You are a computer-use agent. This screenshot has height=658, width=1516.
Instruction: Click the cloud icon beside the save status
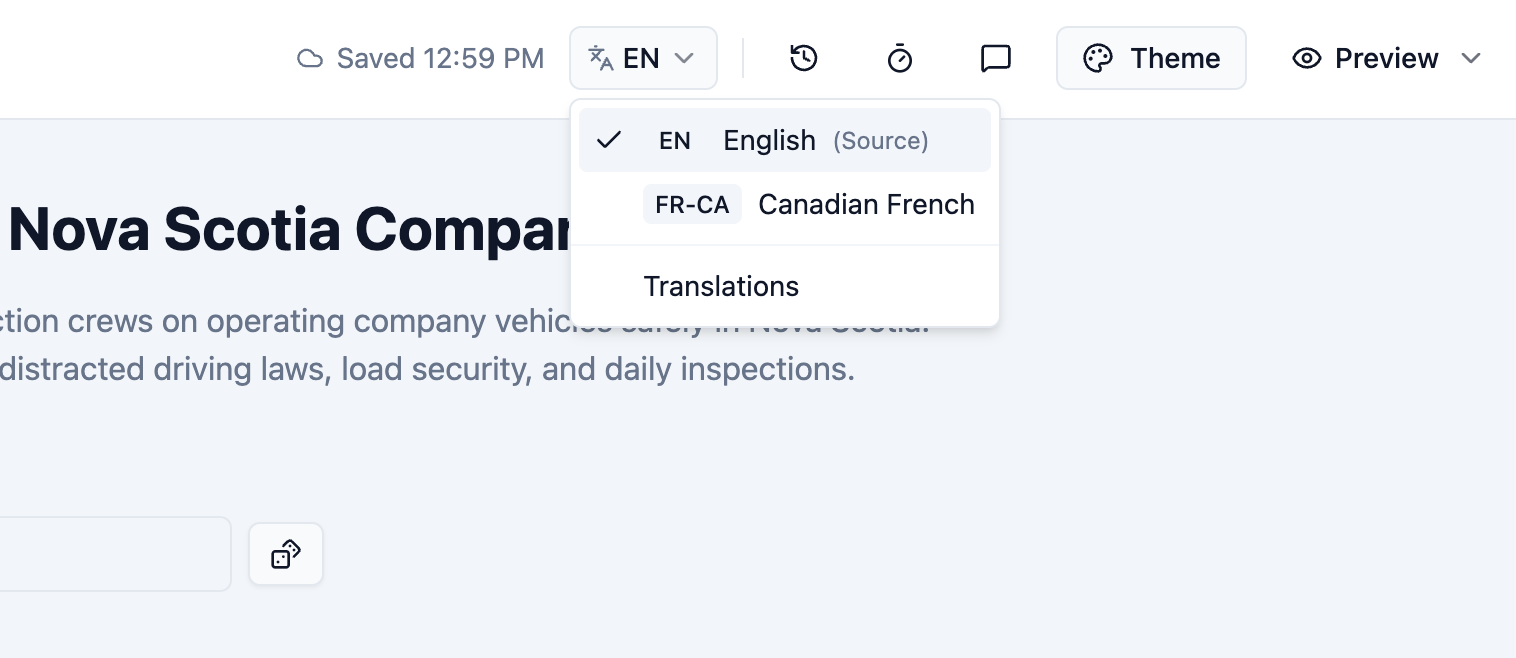click(x=310, y=58)
